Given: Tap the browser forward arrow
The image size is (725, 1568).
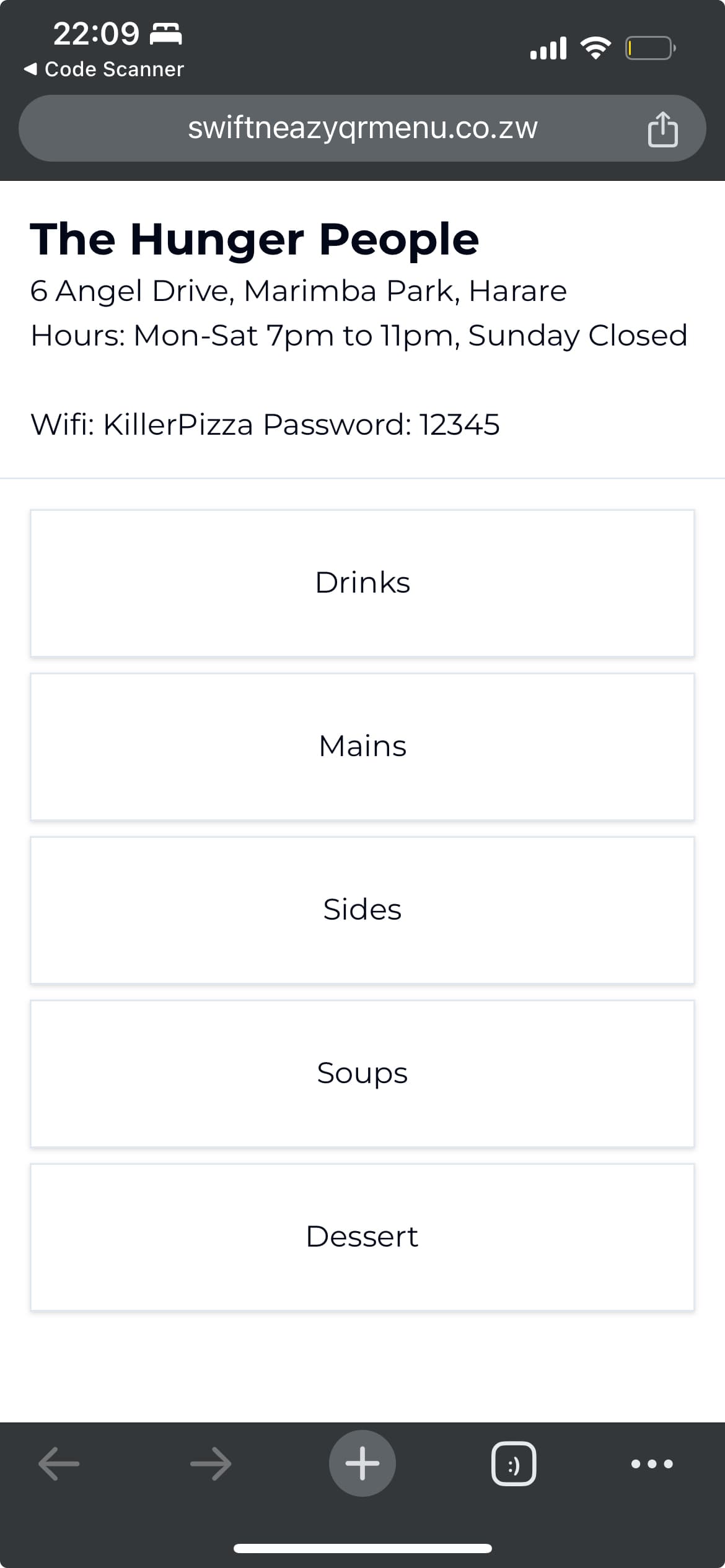Looking at the screenshot, I should coord(211,1463).
